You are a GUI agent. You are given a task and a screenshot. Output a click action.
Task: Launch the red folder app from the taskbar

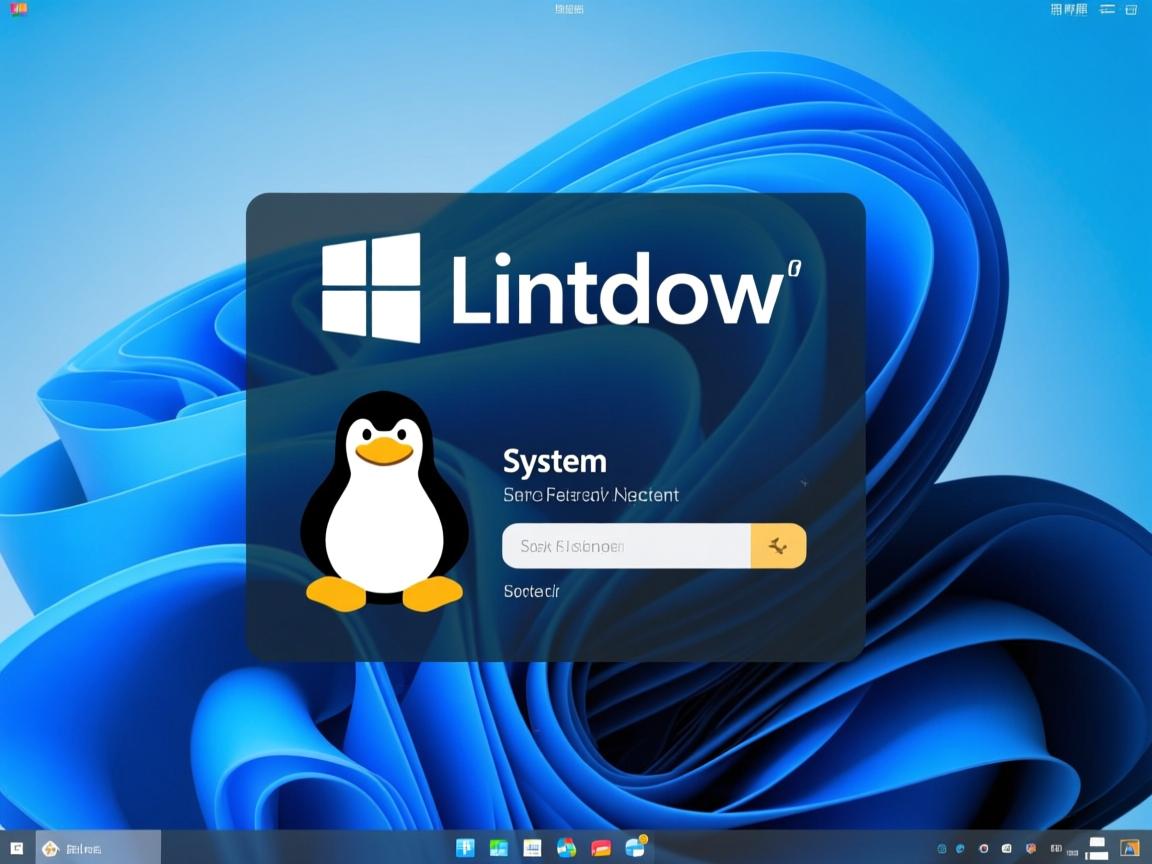(x=600, y=847)
